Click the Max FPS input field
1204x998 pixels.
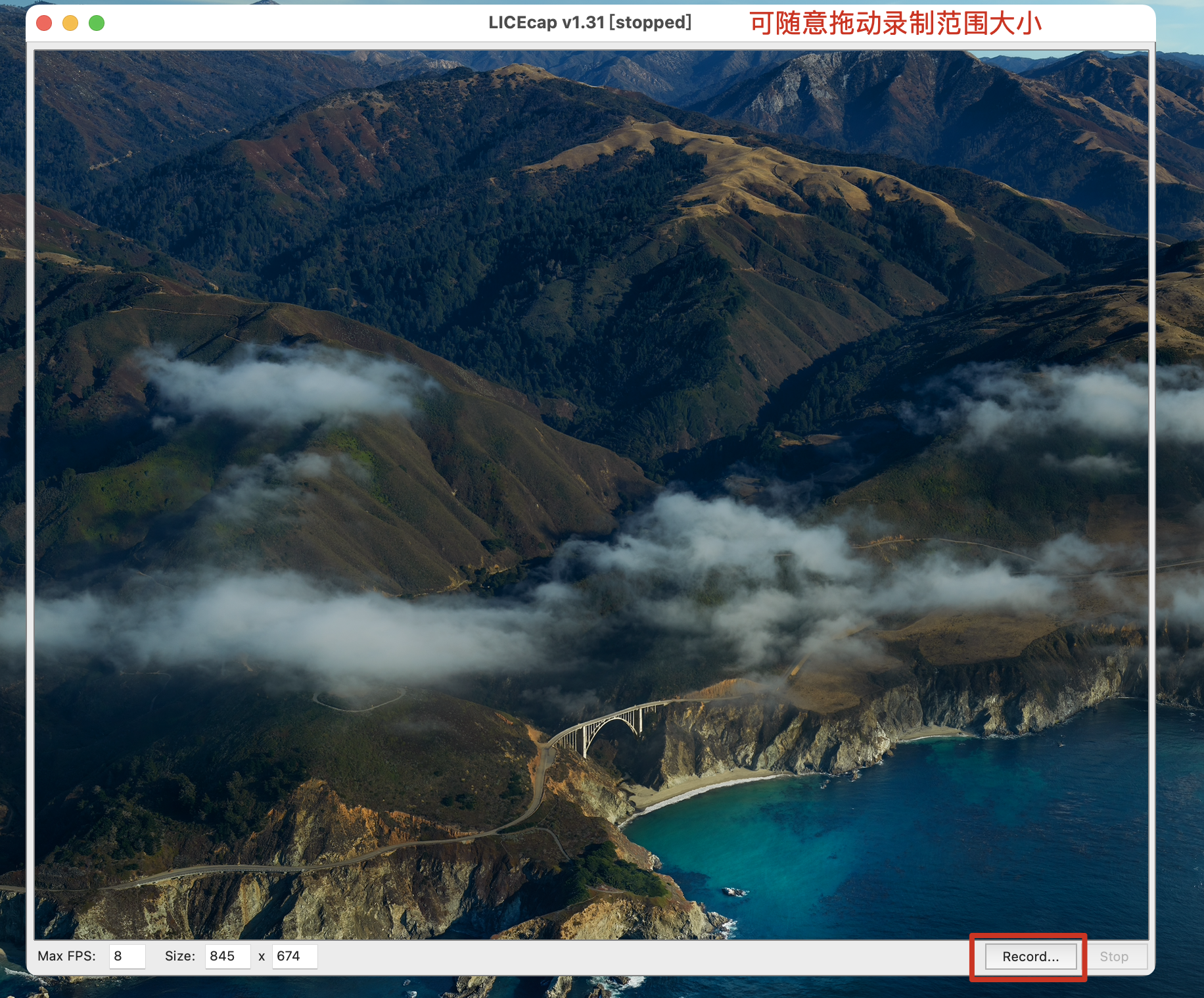point(127,956)
